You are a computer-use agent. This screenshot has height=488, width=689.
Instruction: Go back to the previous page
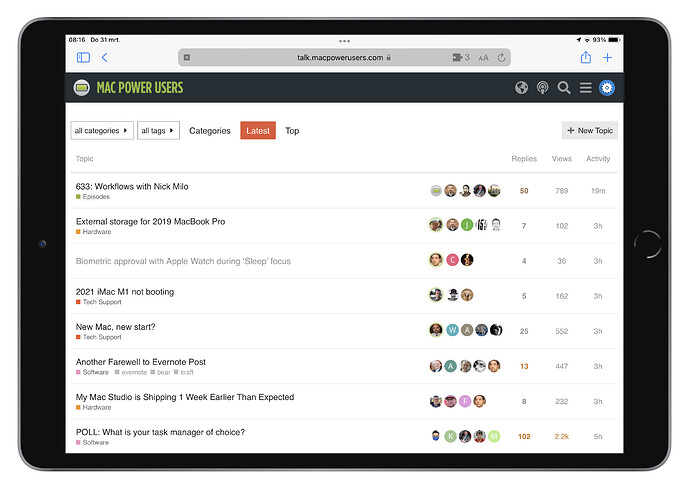[x=105, y=58]
